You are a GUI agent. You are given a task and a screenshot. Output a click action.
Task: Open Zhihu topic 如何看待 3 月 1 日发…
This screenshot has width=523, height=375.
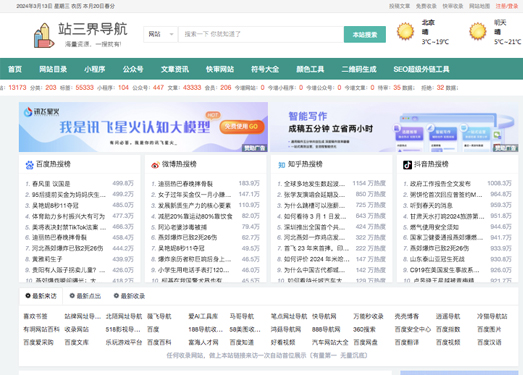pos(315,217)
